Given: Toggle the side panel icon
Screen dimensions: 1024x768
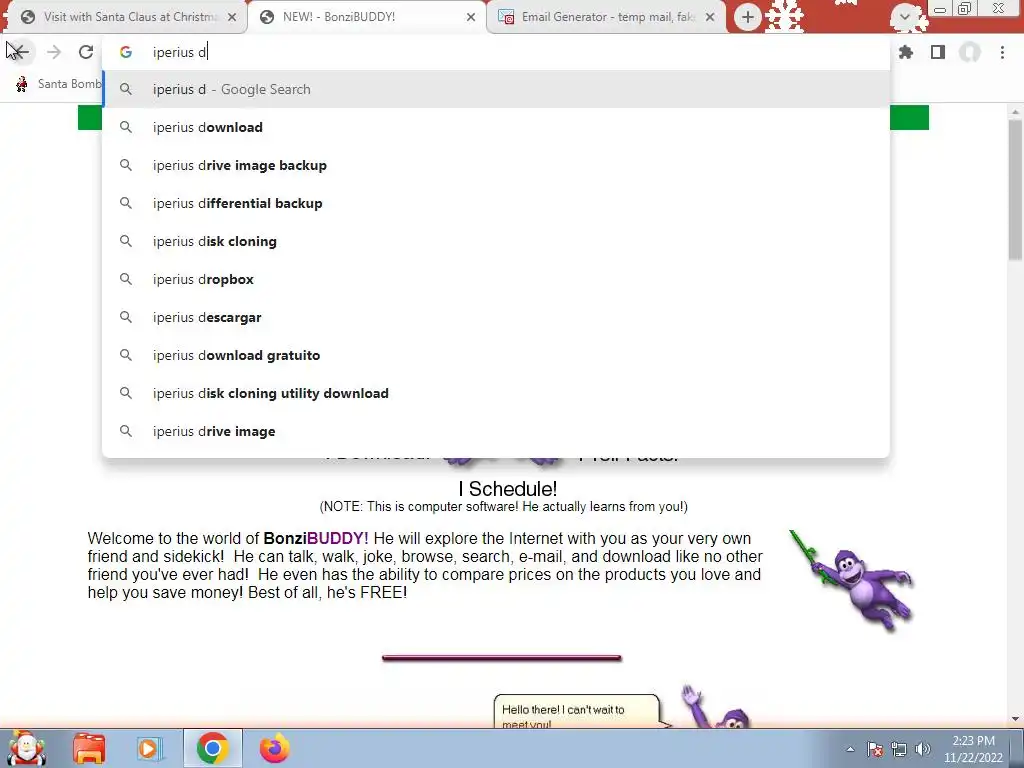Looking at the screenshot, I should point(938,52).
